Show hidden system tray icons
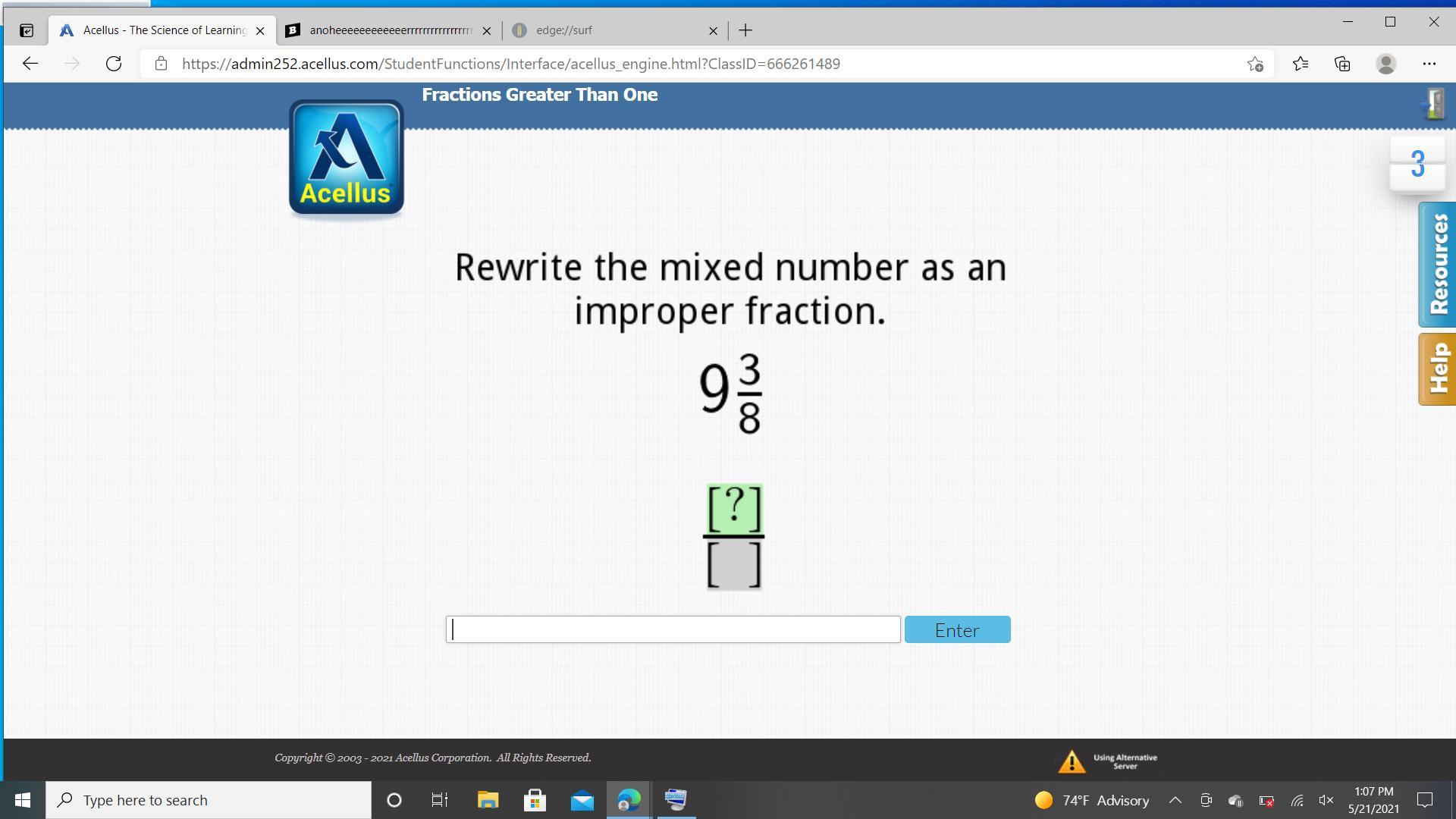Screen dimensions: 1456x819 pyautogui.click(x=1175, y=800)
